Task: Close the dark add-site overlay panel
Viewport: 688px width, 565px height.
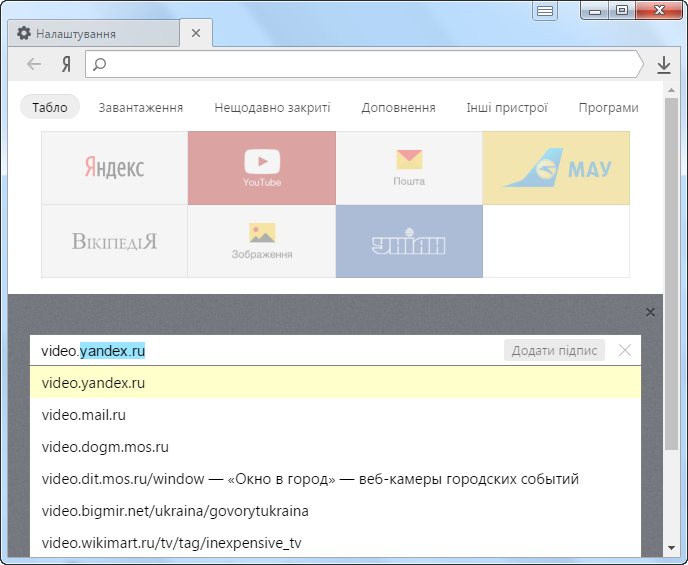Action: point(650,312)
